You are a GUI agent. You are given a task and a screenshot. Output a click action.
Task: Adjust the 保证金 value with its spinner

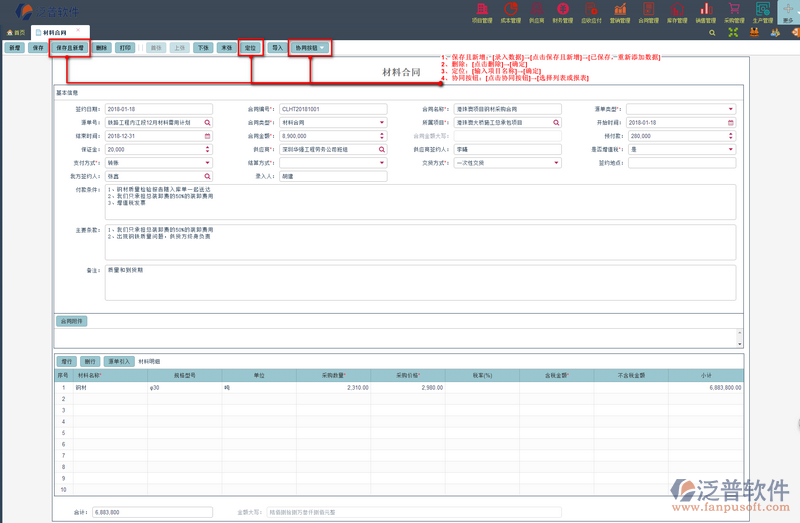click(x=208, y=149)
